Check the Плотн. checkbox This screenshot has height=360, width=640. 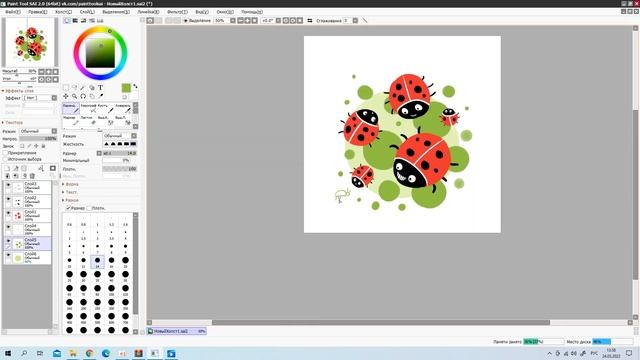tap(89, 208)
